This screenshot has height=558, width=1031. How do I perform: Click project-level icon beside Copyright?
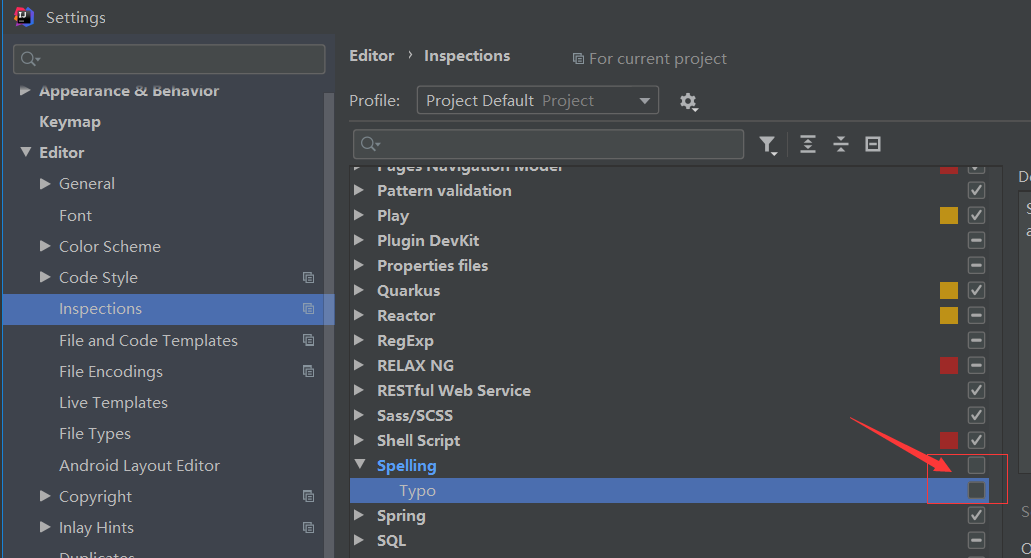308,496
